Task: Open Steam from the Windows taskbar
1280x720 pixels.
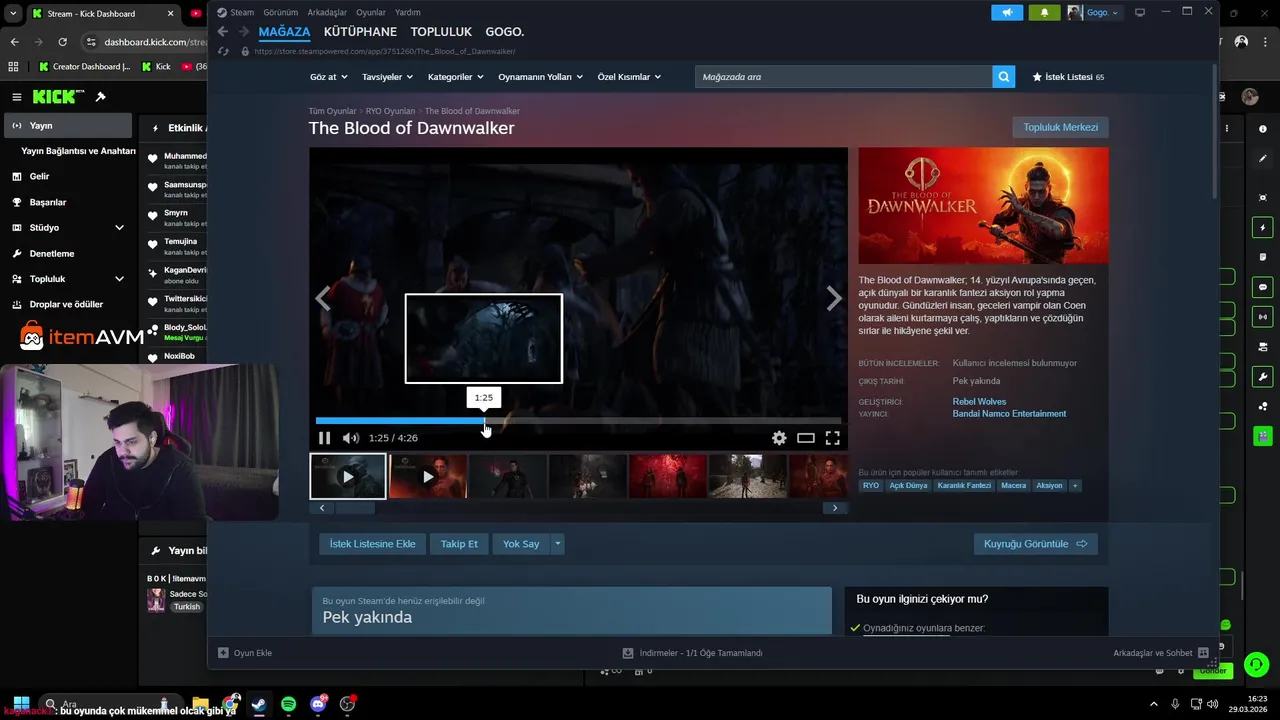Action: tap(258, 704)
